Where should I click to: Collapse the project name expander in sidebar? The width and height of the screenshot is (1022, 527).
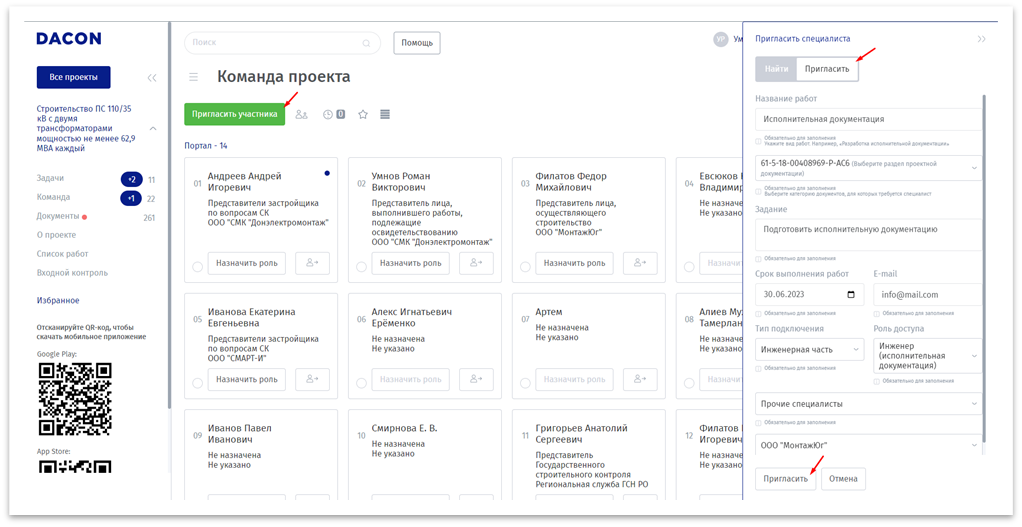coord(153,129)
